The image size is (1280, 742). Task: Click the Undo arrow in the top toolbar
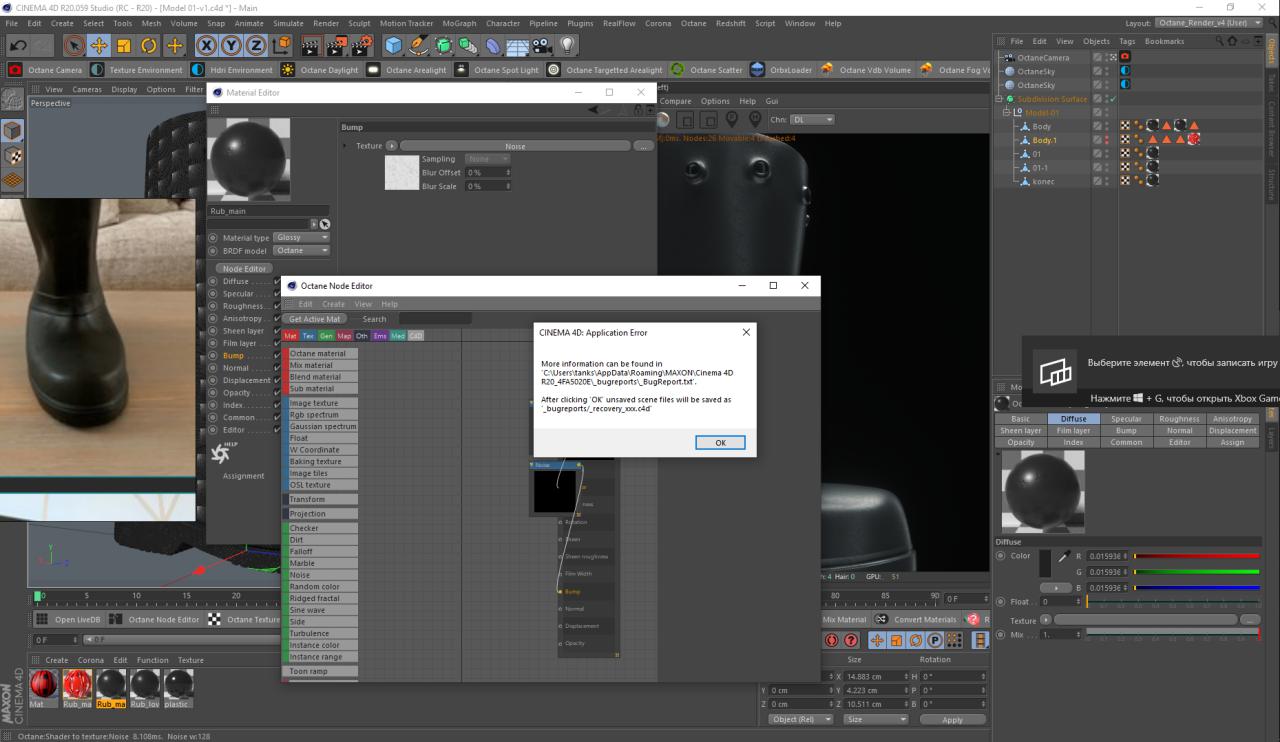18,45
